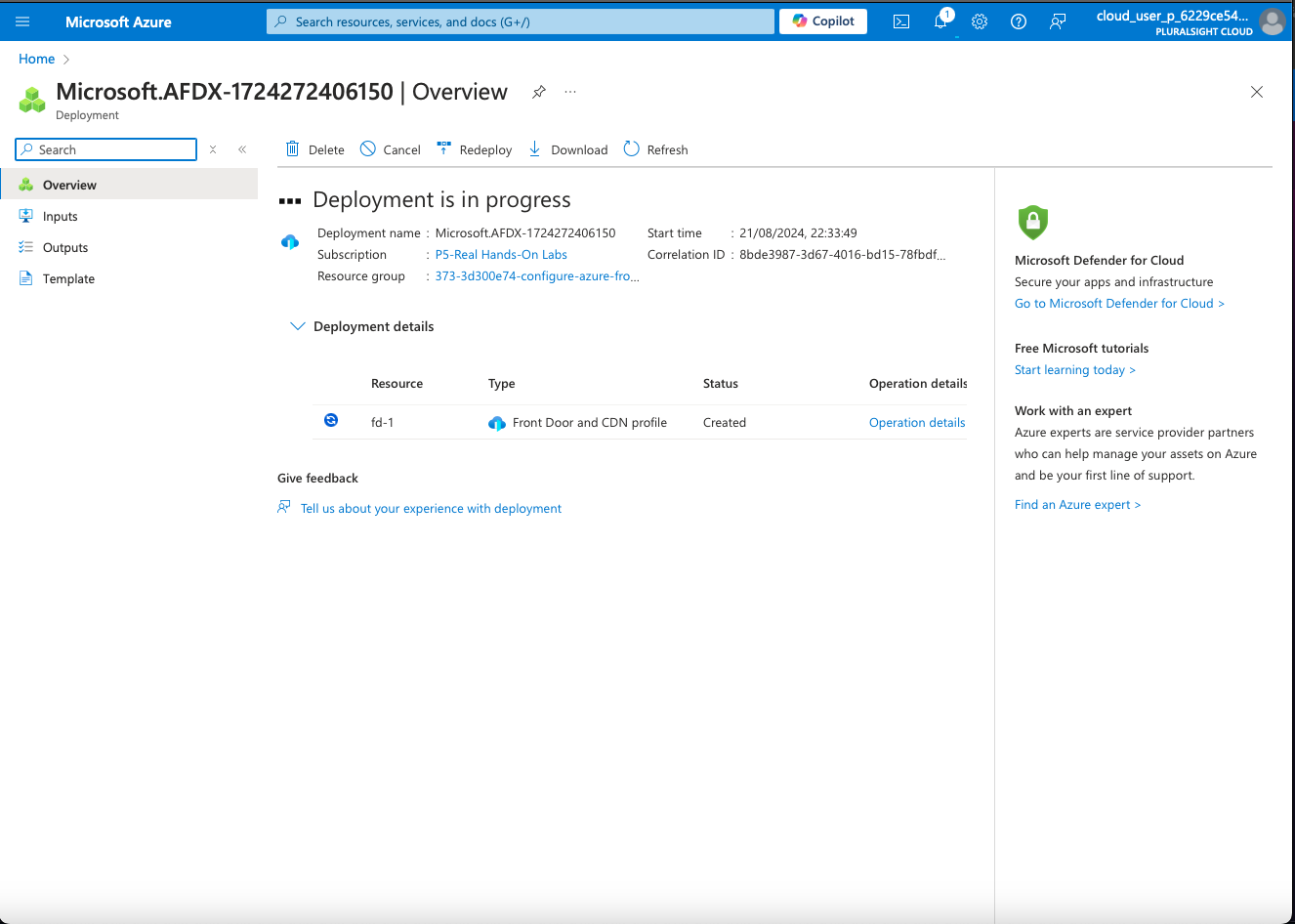Click the Front Door and CDN profile icon
This screenshot has height=924, width=1295.
click(497, 423)
